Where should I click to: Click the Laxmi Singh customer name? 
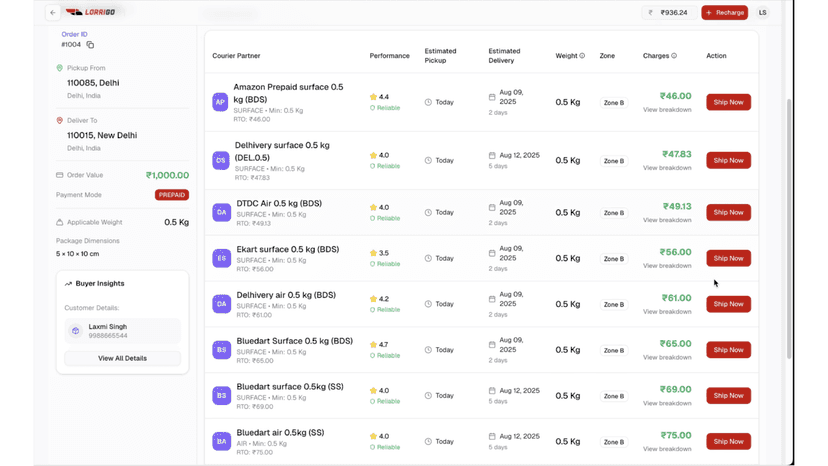108,327
